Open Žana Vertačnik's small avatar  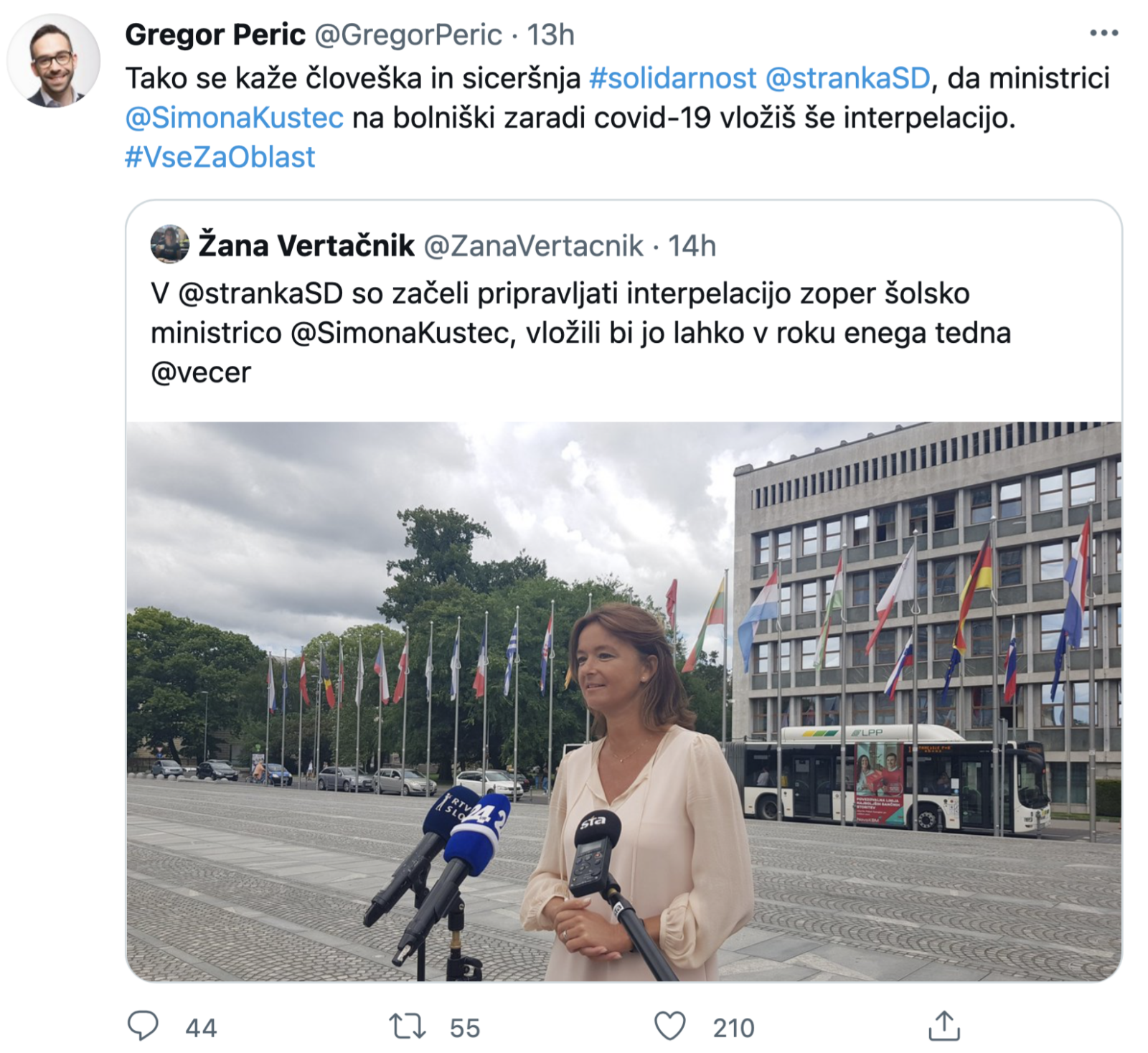tap(169, 245)
